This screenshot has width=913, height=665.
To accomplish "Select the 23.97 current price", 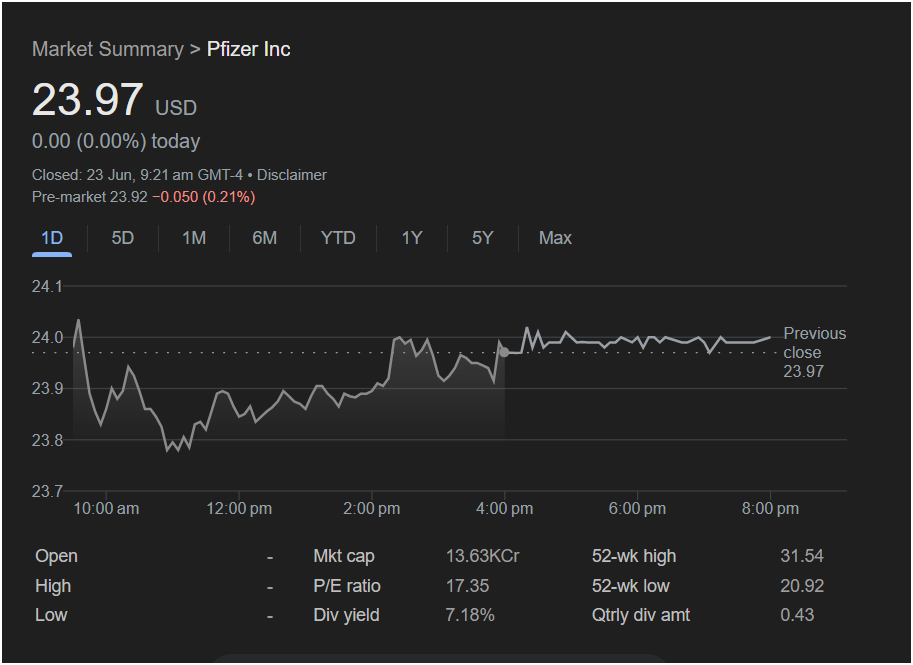I will pyautogui.click(x=87, y=100).
